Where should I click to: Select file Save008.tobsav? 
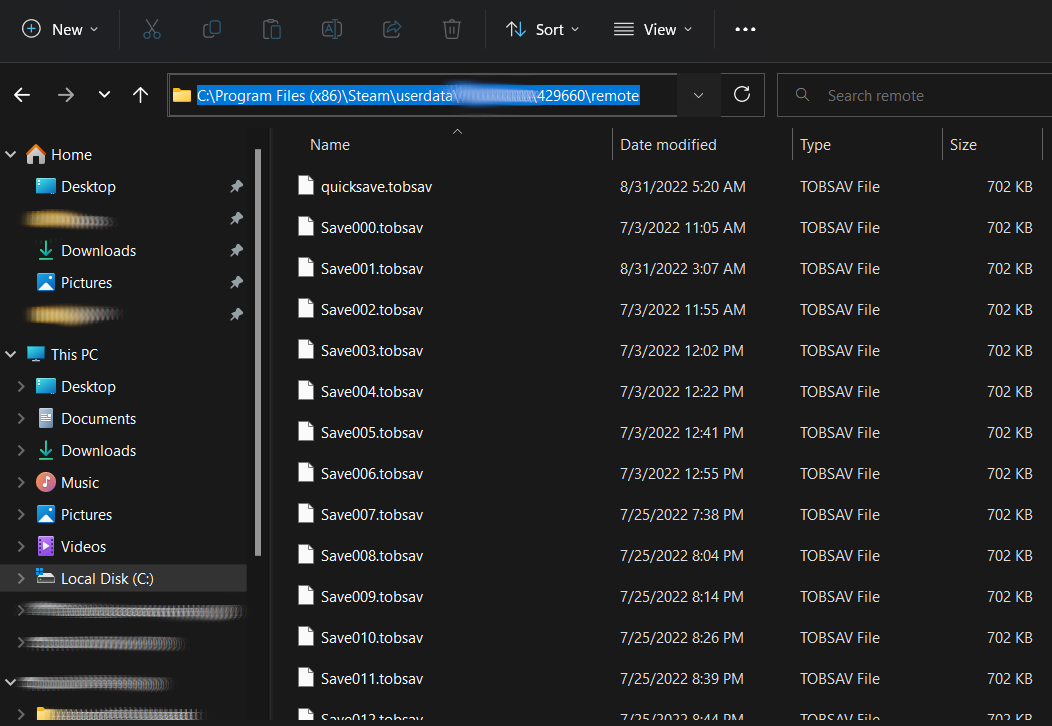372,555
